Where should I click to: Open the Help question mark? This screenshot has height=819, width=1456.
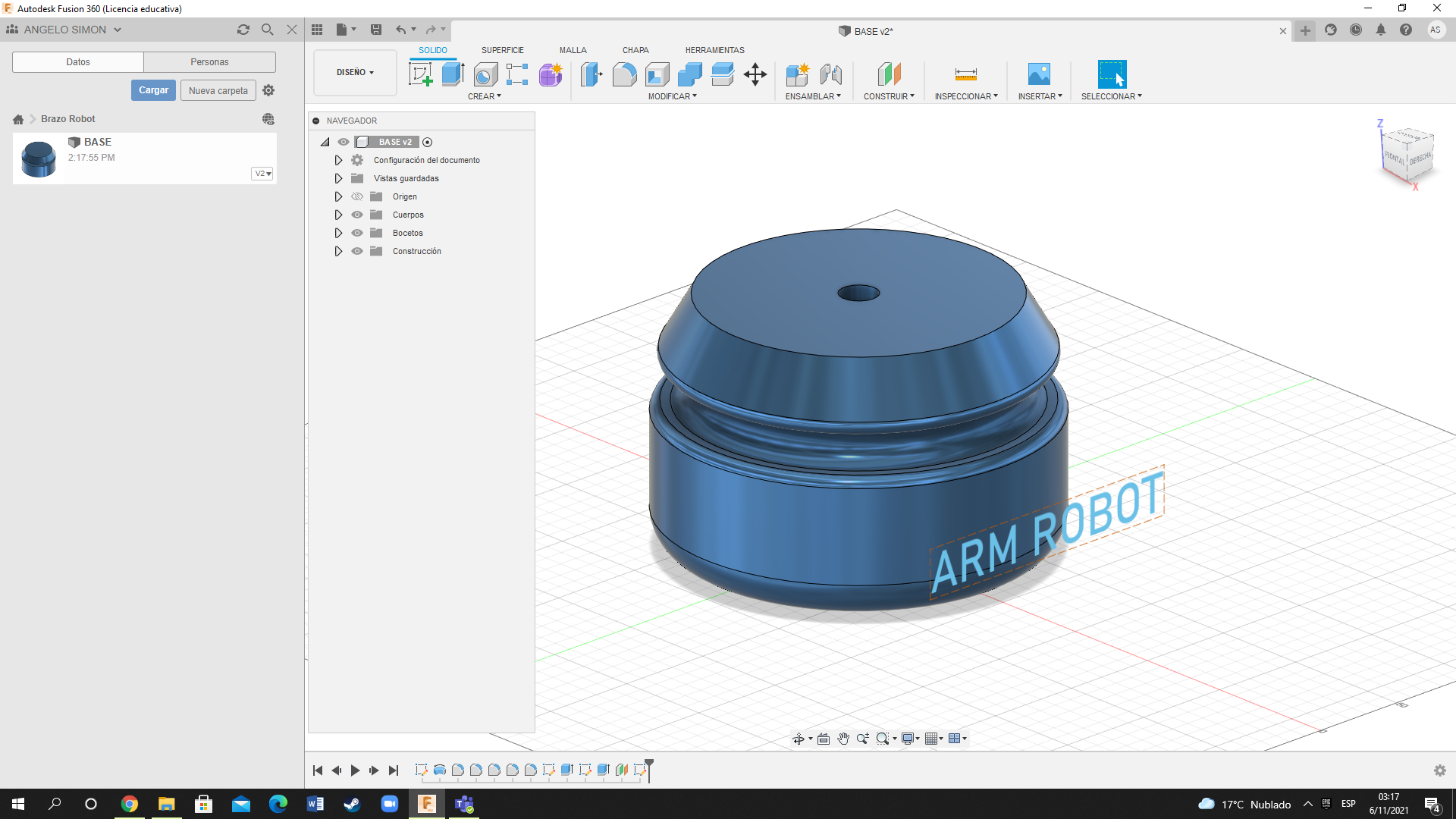pyautogui.click(x=1406, y=30)
